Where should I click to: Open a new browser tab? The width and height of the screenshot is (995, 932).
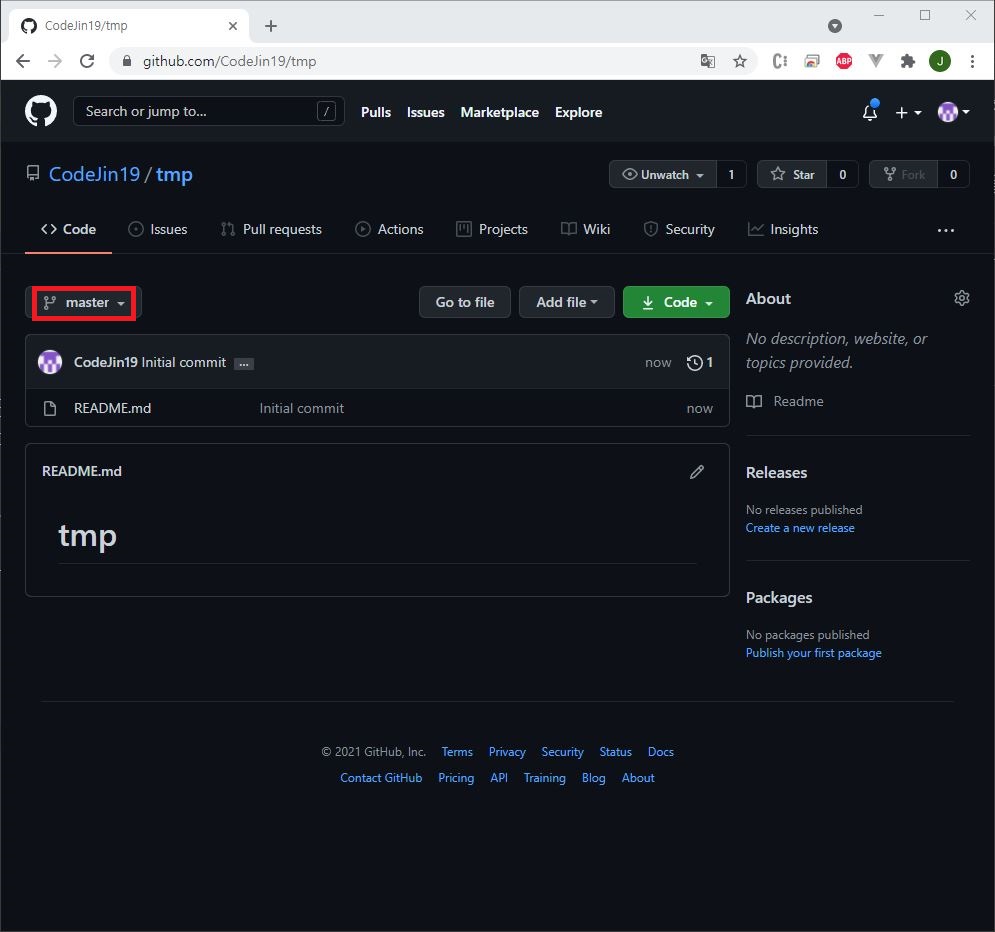[x=271, y=26]
